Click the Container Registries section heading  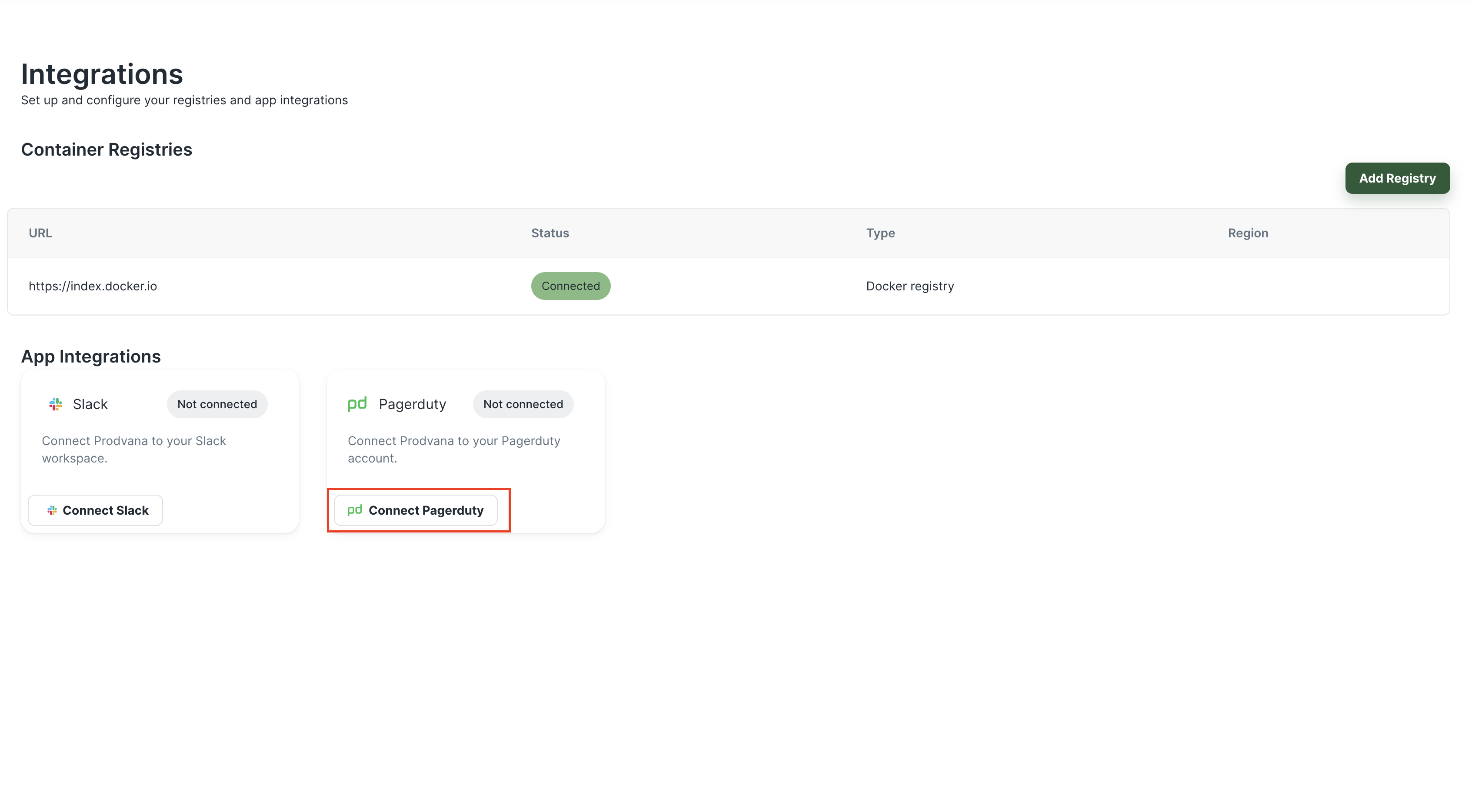point(106,149)
